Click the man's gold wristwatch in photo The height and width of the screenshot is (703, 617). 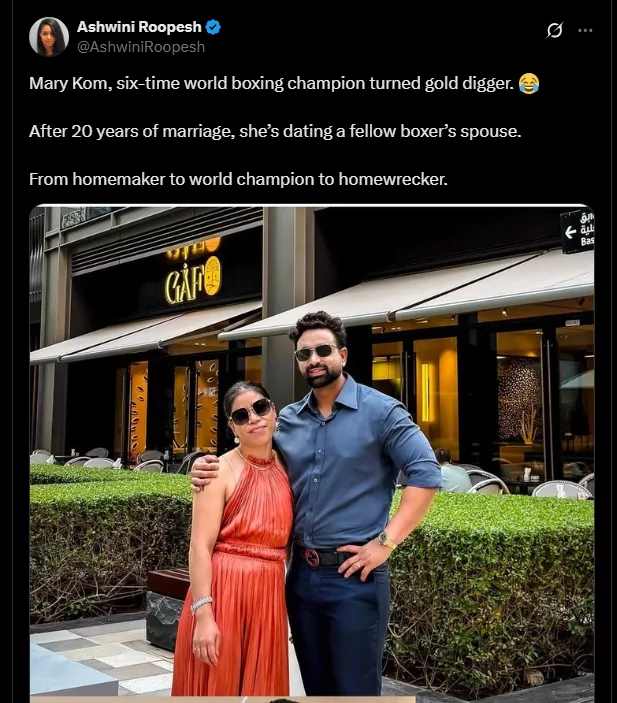387,541
